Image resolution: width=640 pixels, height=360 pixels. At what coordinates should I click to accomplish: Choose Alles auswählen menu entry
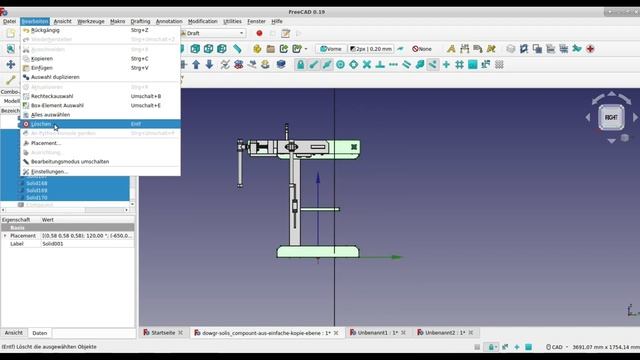[x=100, y=115]
